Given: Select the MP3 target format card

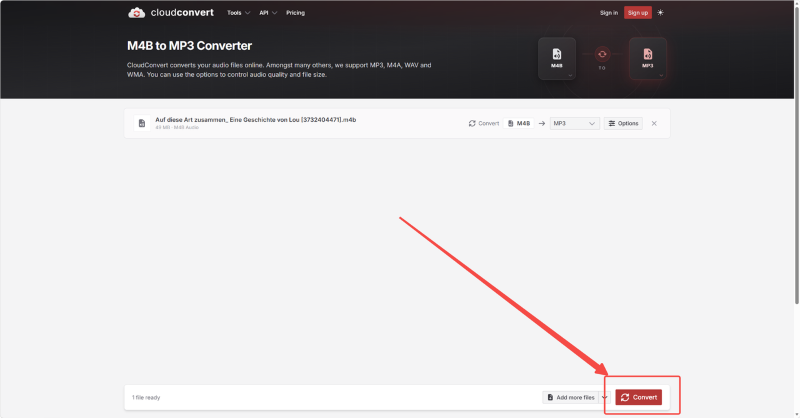Looking at the screenshot, I should 647,59.
